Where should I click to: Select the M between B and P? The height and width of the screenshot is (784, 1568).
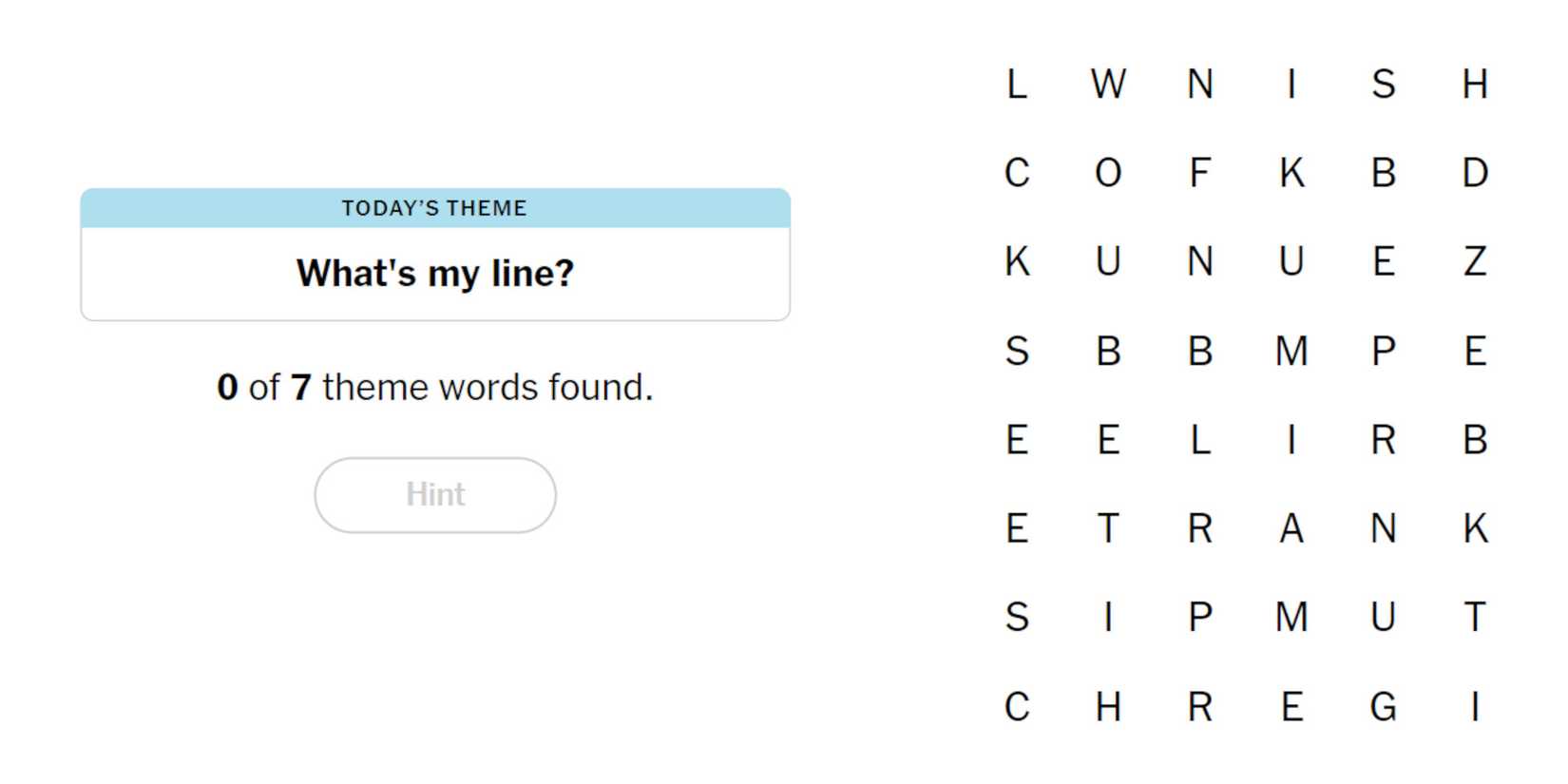click(x=1291, y=351)
